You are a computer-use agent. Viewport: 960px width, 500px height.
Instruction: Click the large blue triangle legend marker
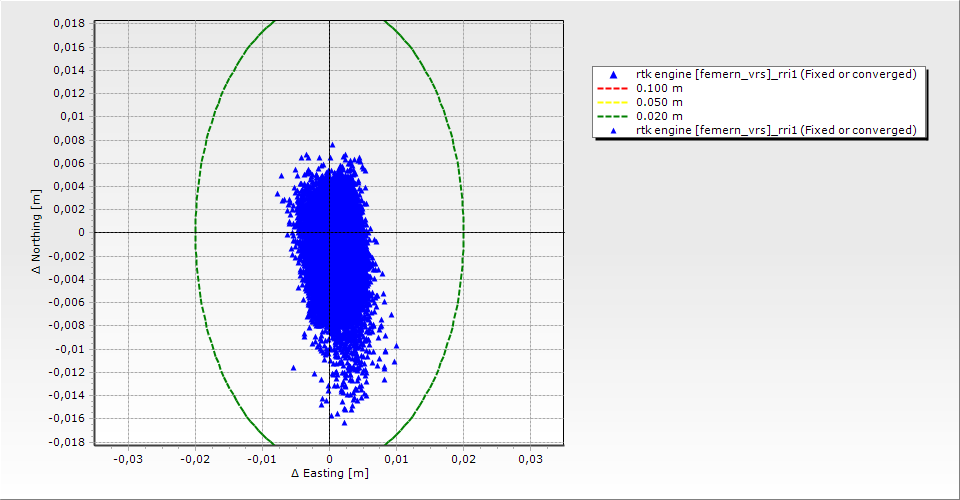coord(614,75)
